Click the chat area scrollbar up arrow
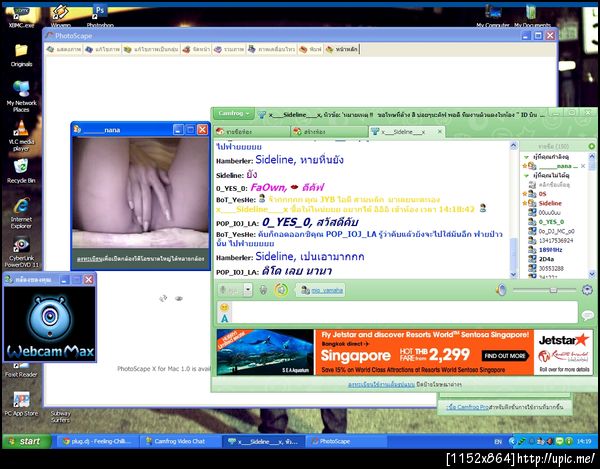600x469 pixels. [514, 145]
